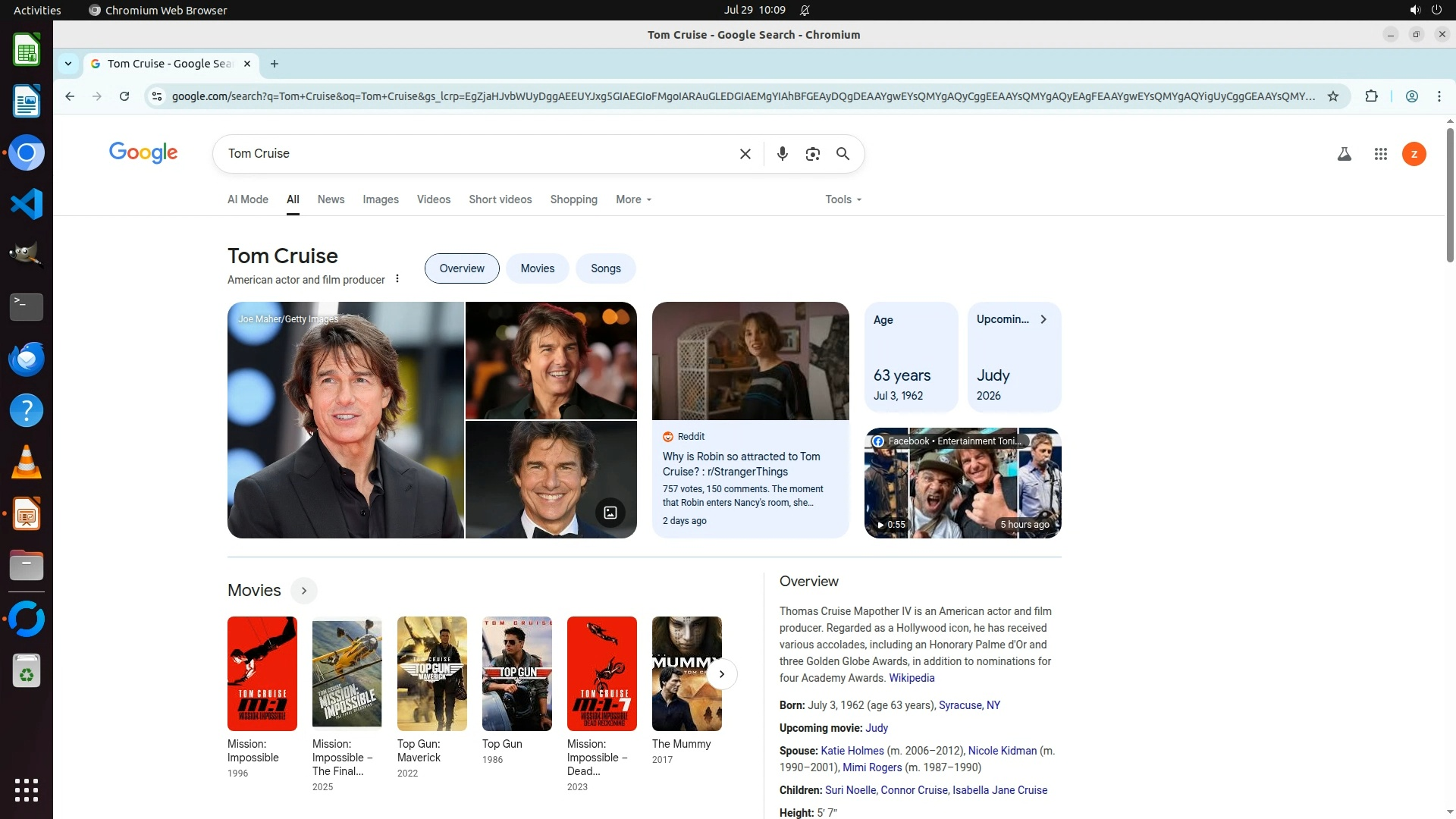Open the Google apps grid
The height and width of the screenshot is (819, 1456).
pyautogui.click(x=1380, y=154)
